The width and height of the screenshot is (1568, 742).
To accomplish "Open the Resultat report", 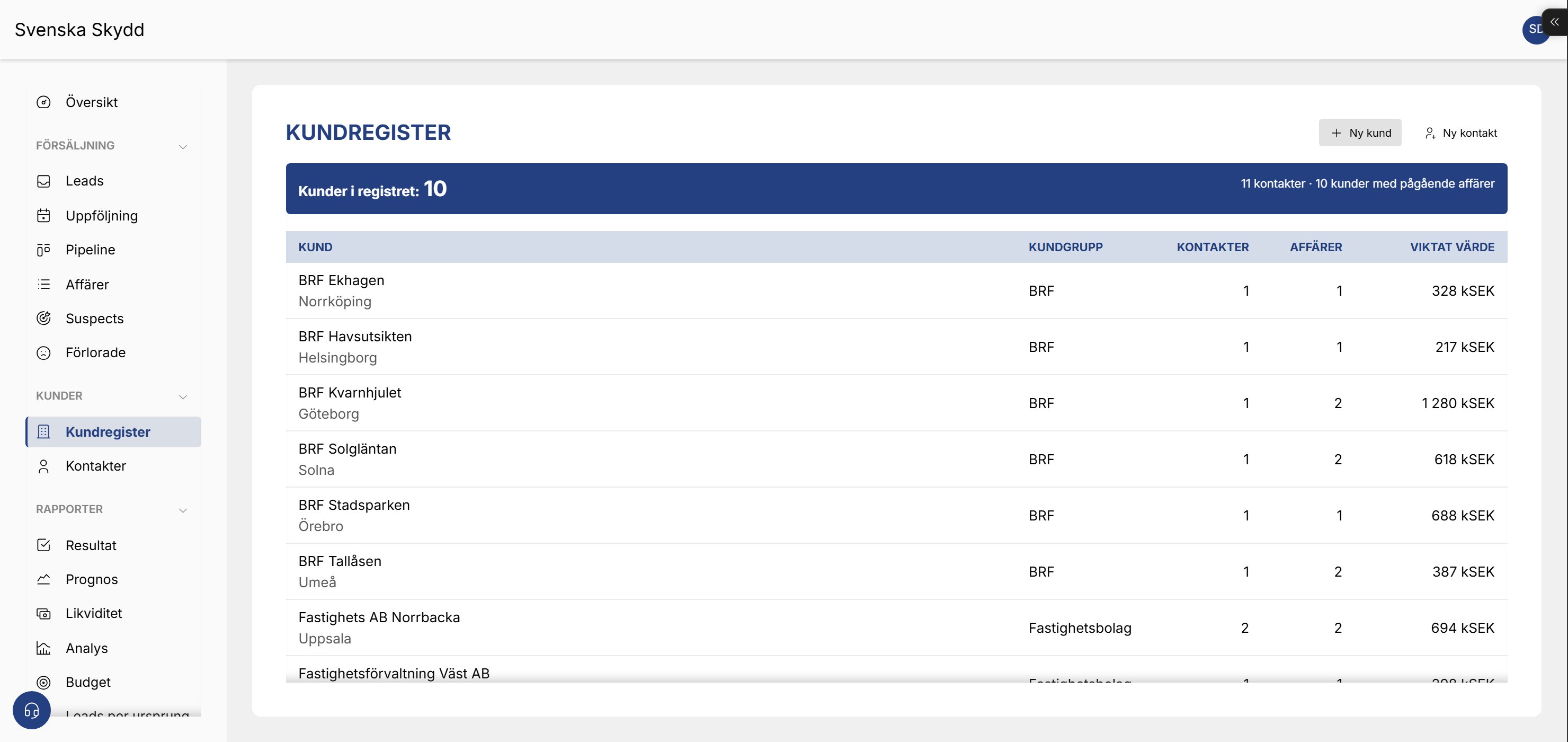I will (113, 545).
